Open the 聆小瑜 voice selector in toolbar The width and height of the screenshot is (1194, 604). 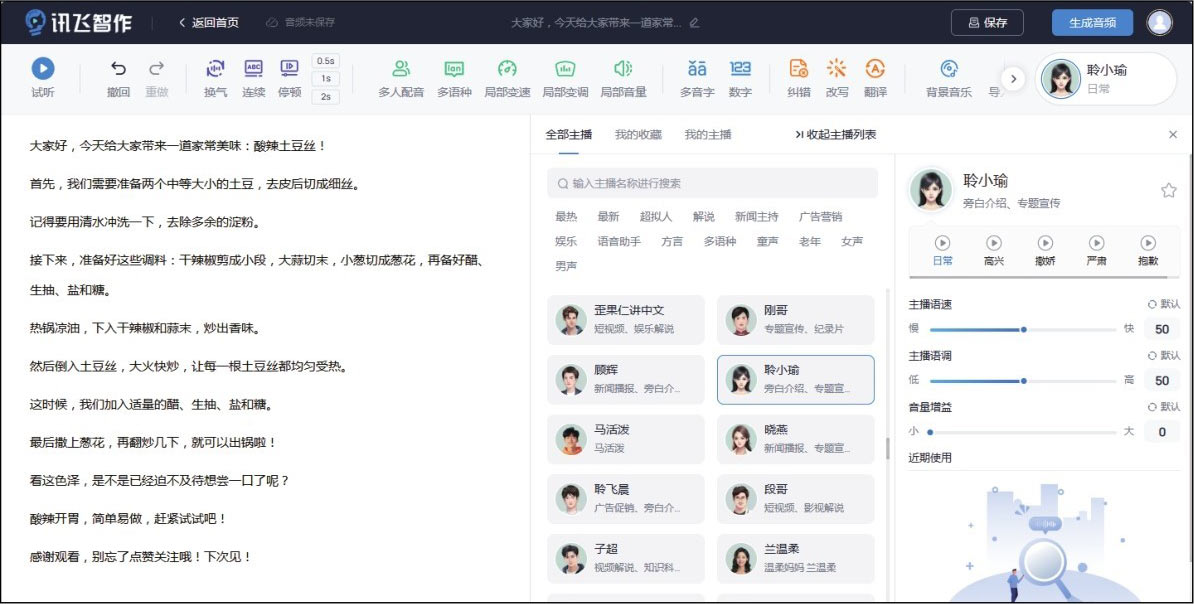coord(1104,78)
